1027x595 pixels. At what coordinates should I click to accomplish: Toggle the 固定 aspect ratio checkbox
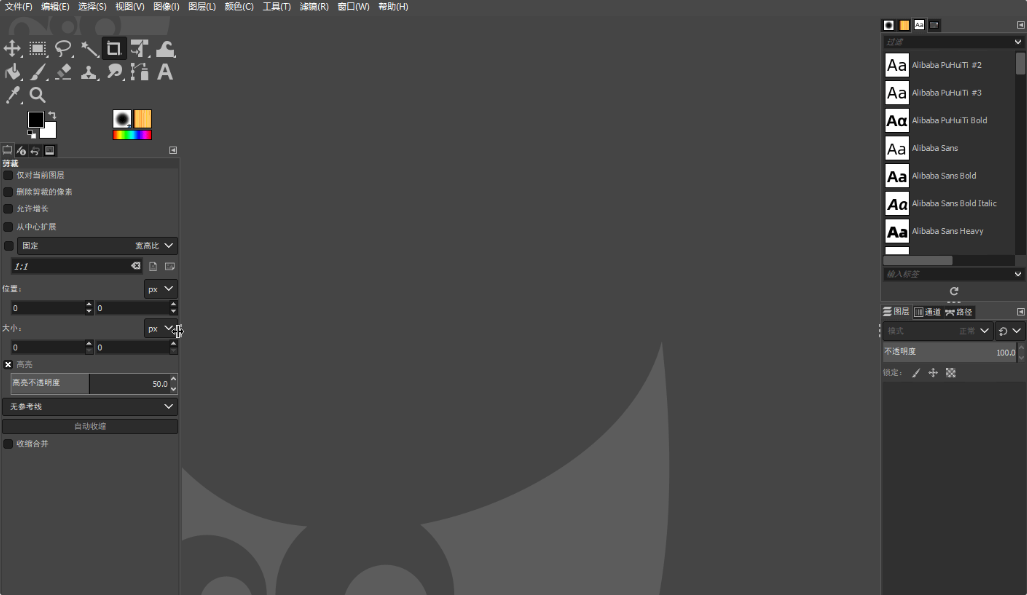coord(9,246)
